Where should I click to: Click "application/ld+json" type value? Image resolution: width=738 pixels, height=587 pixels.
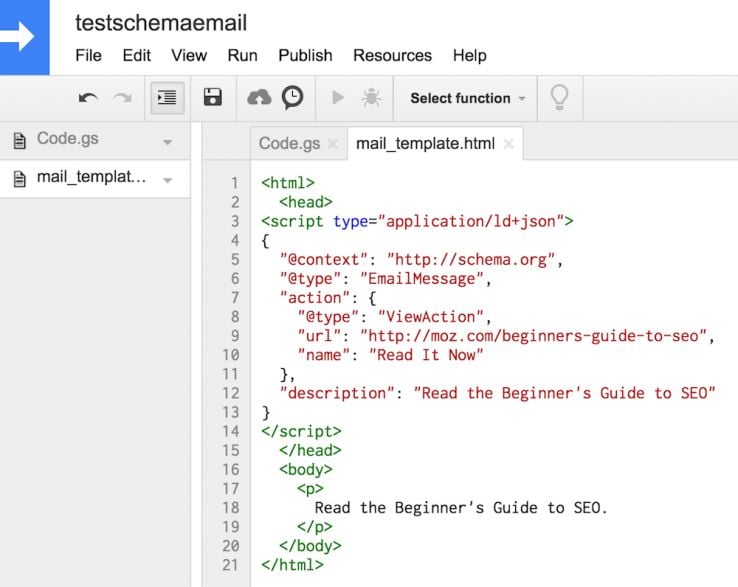471,221
